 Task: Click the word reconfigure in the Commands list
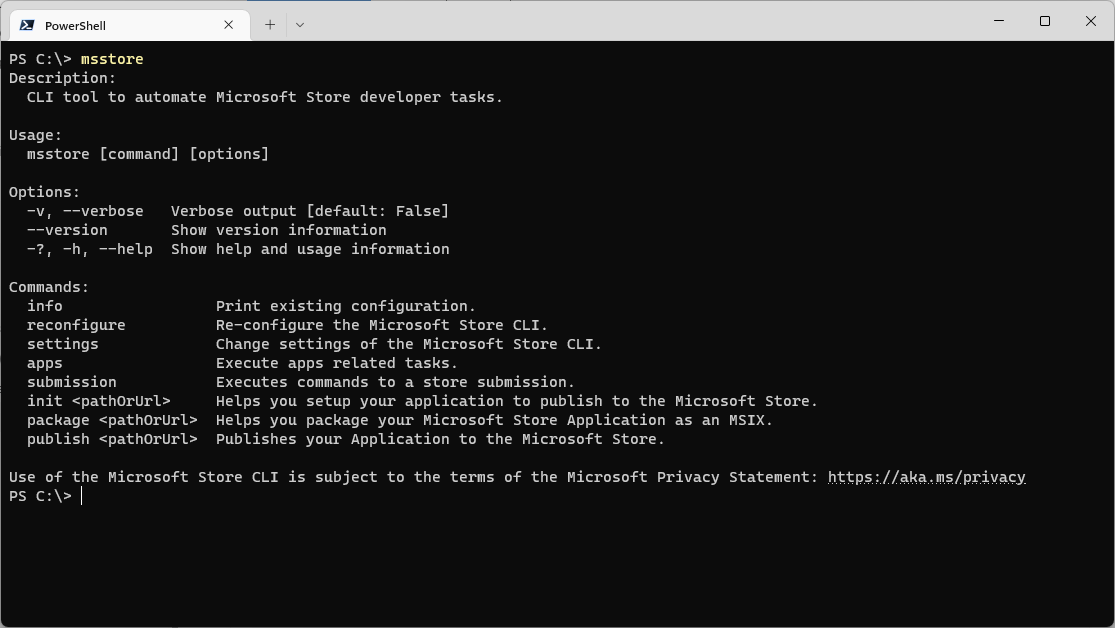(x=76, y=325)
